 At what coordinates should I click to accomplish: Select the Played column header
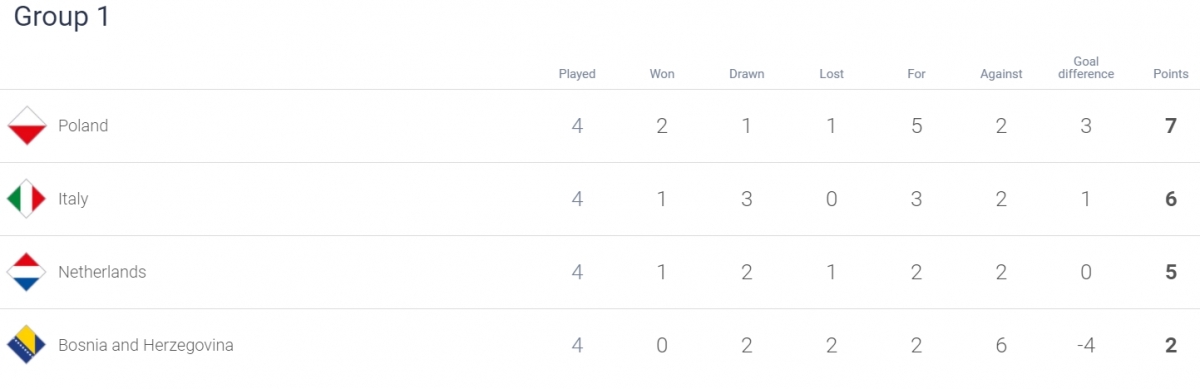point(577,74)
